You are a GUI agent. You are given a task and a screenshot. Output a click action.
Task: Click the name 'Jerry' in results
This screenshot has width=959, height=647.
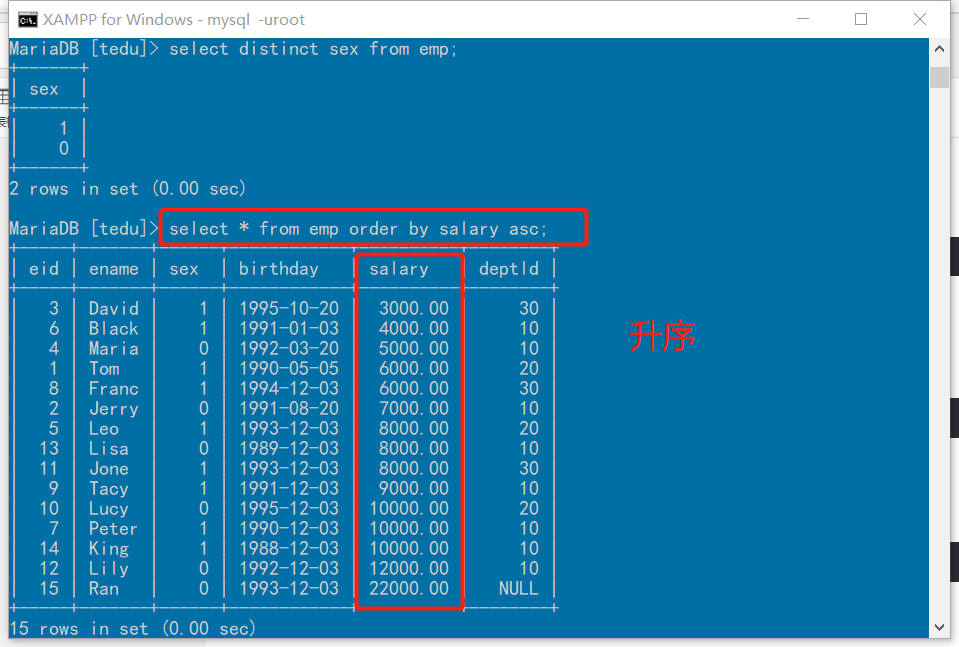click(114, 409)
